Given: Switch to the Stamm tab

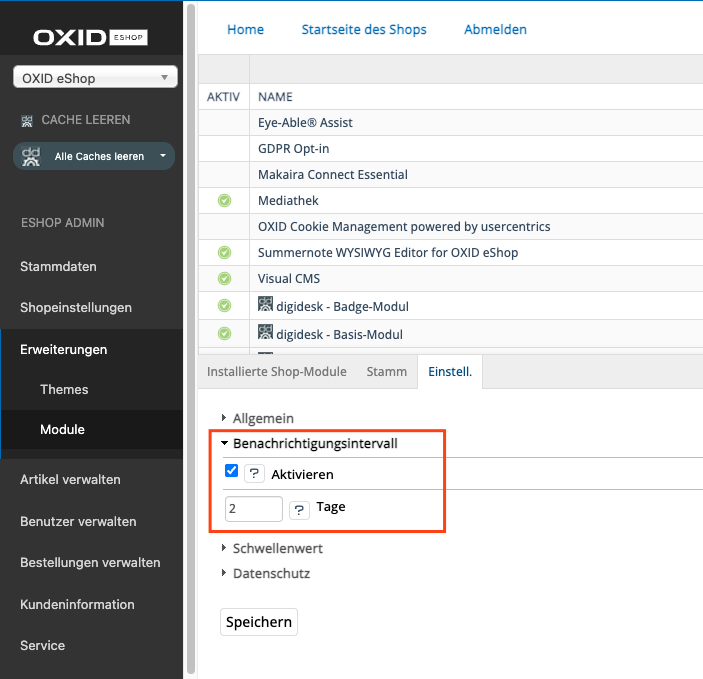Looking at the screenshot, I should pos(387,371).
